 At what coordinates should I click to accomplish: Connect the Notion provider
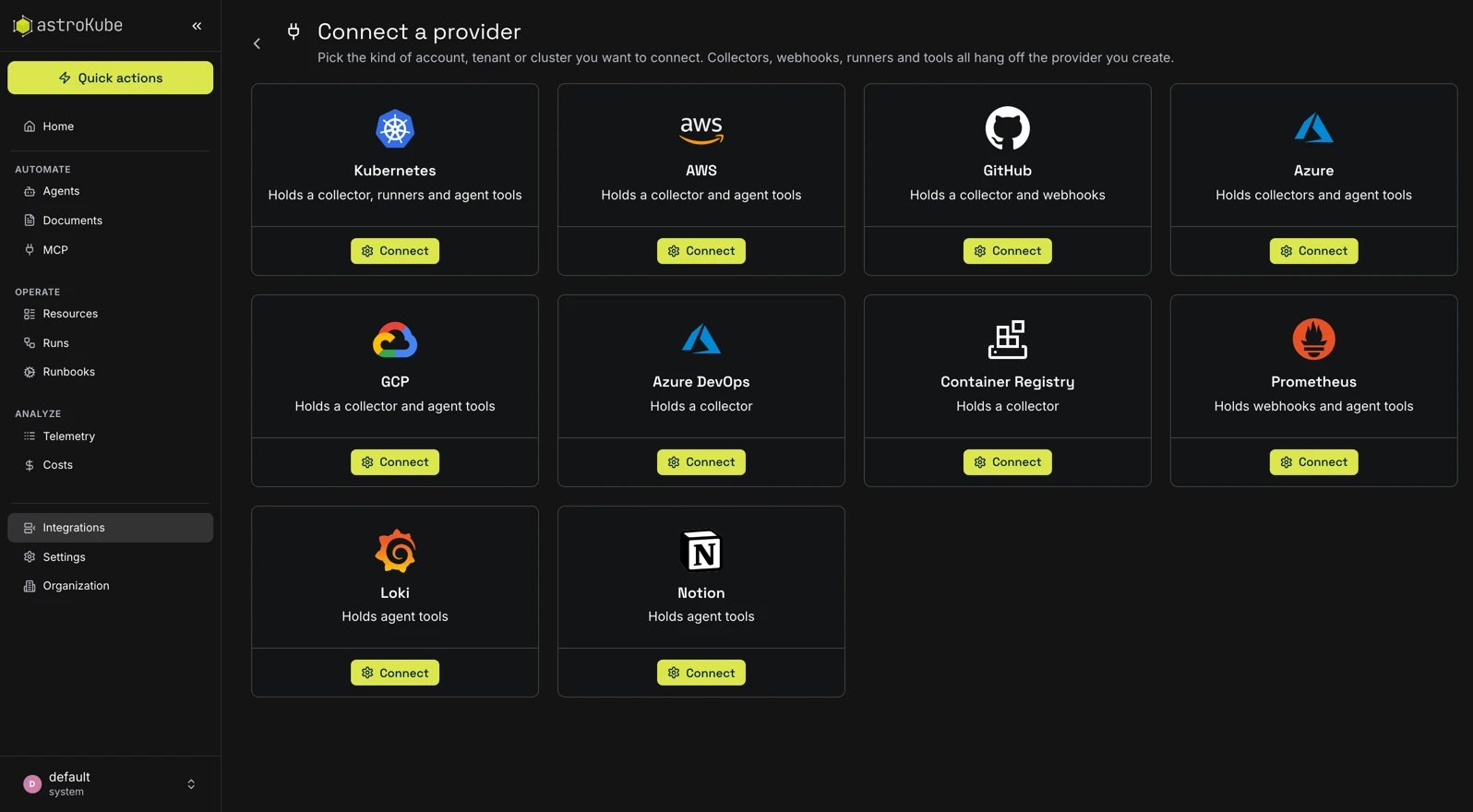pyautogui.click(x=701, y=673)
